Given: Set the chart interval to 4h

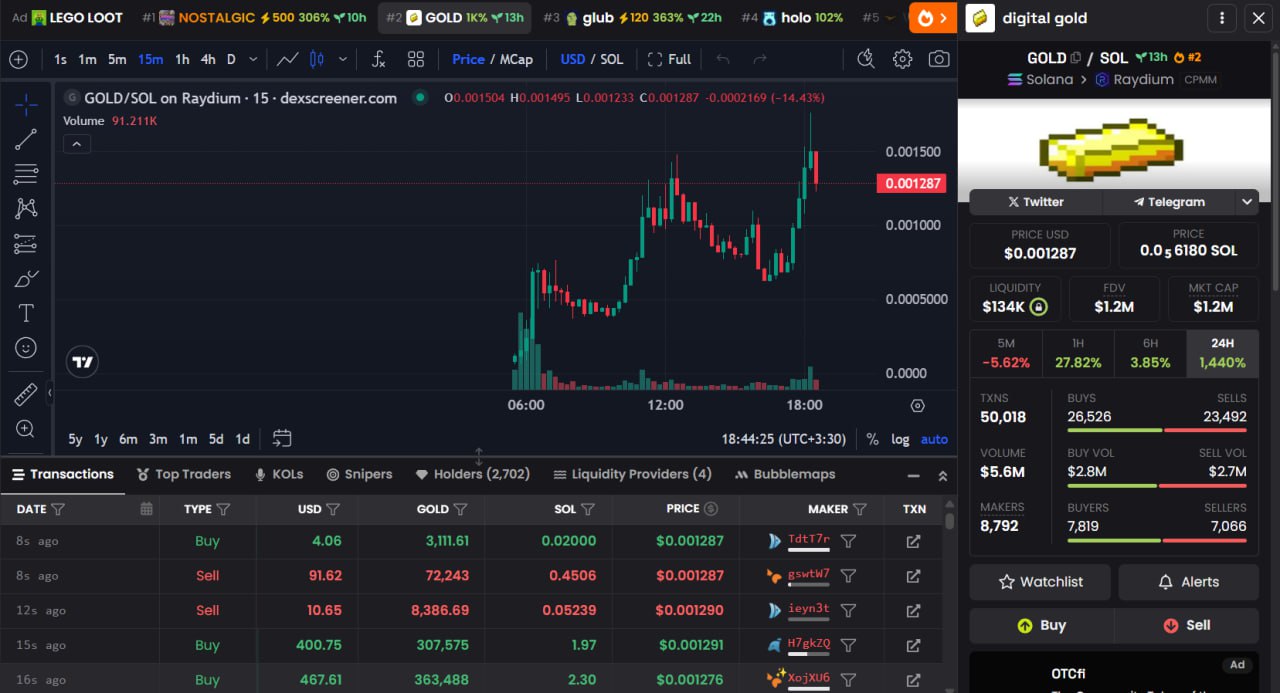Looking at the screenshot, I should click(x=207, y=59).
